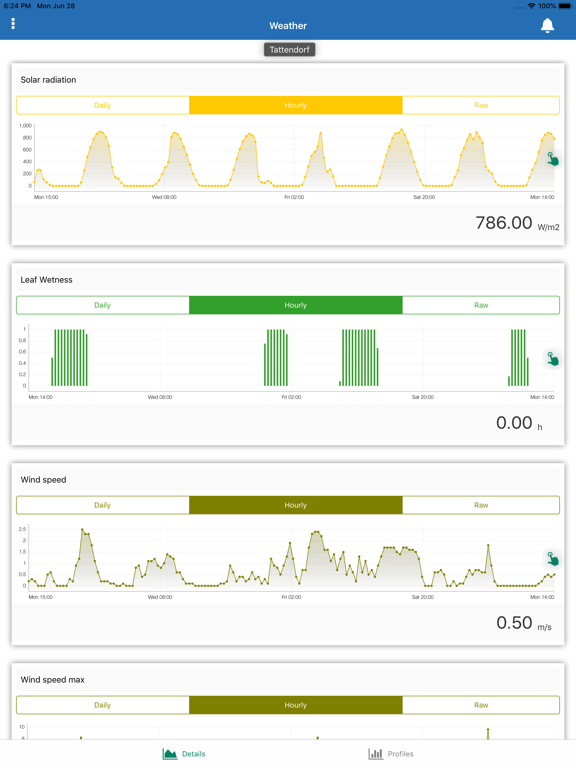Tap the Weather page title

[x=288, y=25]
